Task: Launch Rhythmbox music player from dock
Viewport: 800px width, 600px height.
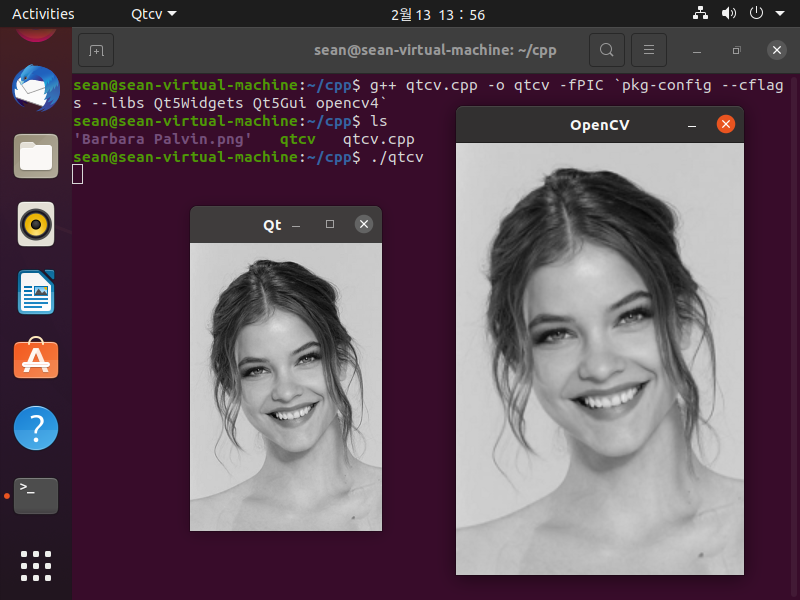Action: (x=36, y=224)
